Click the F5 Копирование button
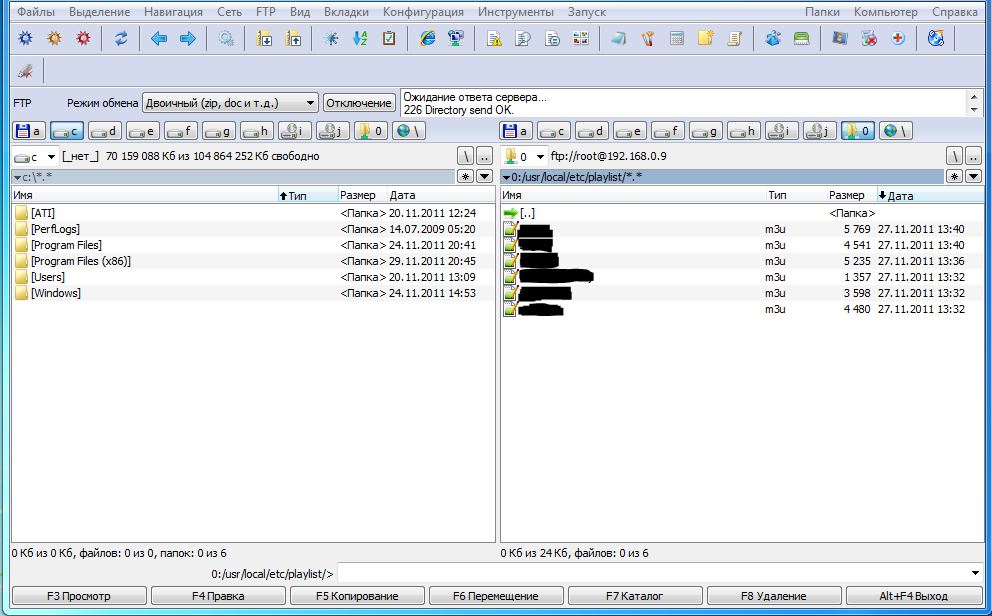This screenshot has width=992, height=616. pyautogui.click(x=357, y=596)
